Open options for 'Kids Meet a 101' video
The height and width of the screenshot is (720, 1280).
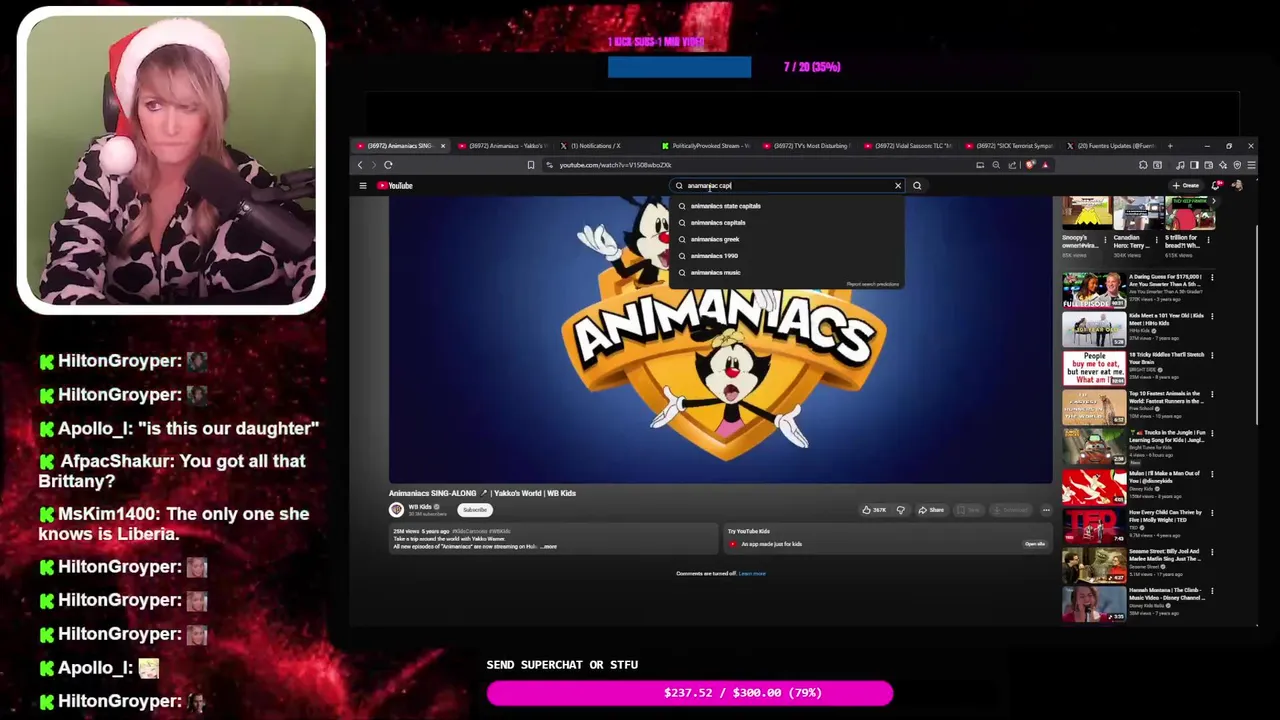[1212, 317]
